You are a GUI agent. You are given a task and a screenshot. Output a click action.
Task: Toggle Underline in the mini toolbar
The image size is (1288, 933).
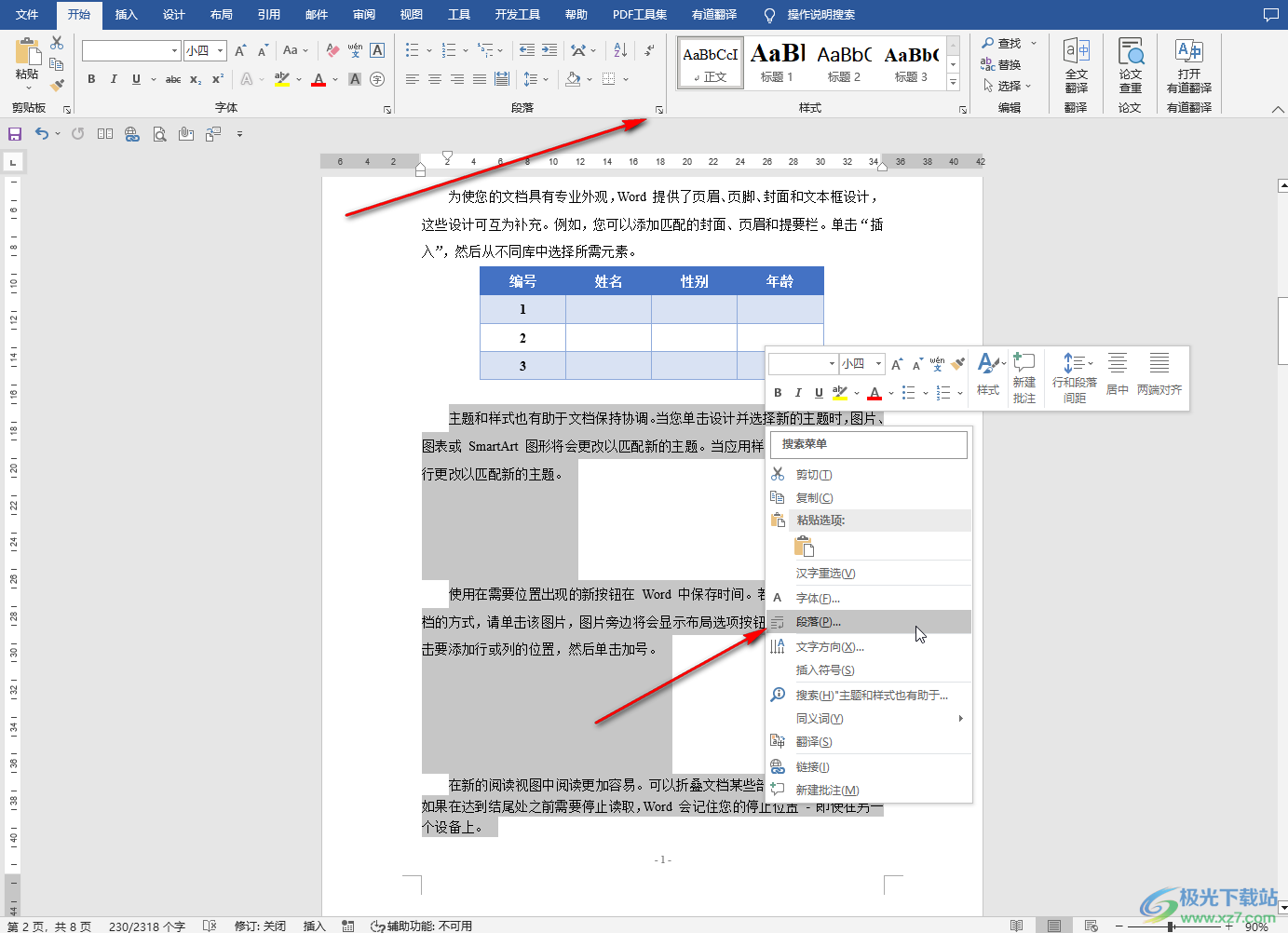[x=819, y=392]
